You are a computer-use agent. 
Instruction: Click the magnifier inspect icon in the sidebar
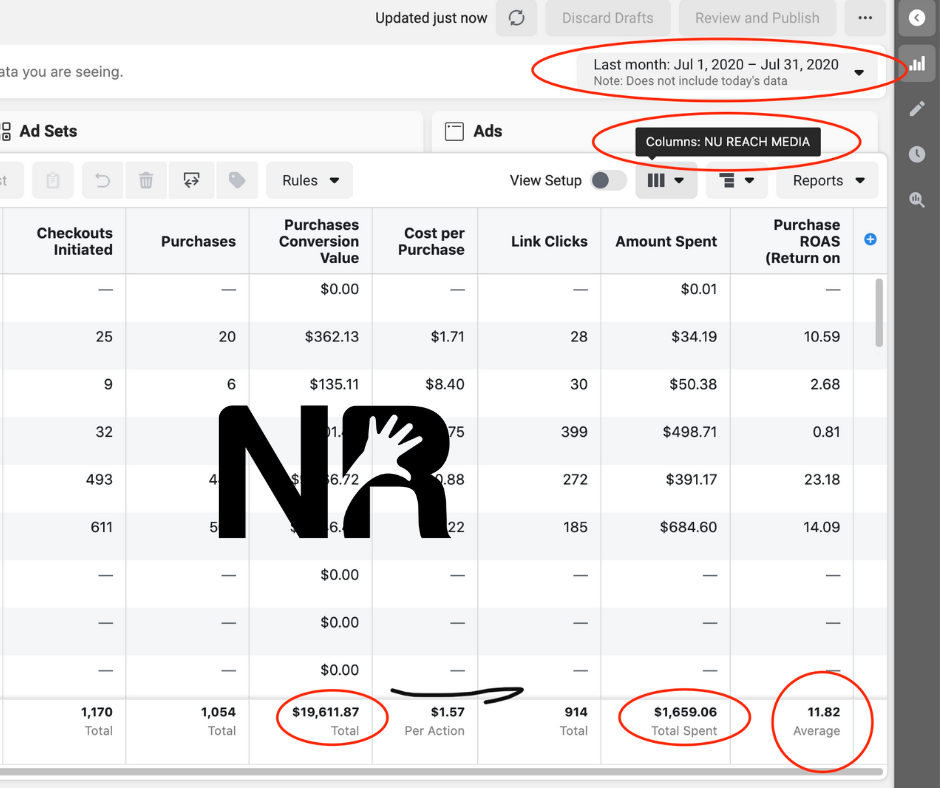[917, 200]
